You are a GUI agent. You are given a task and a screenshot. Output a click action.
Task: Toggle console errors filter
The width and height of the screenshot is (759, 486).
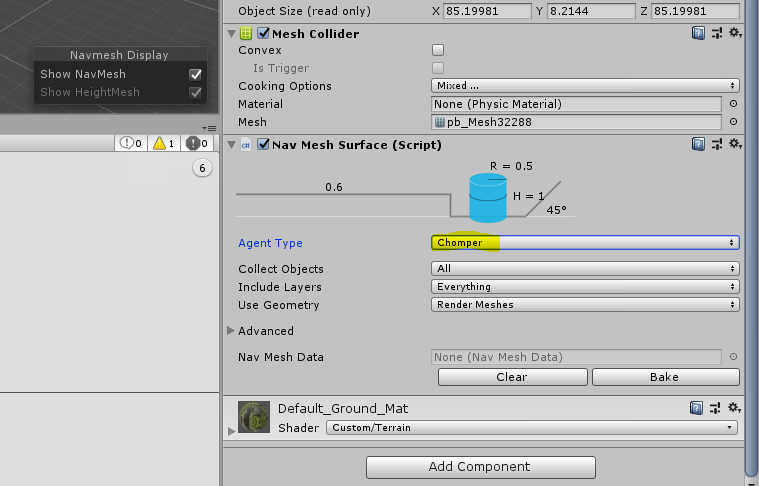[197, 143]
